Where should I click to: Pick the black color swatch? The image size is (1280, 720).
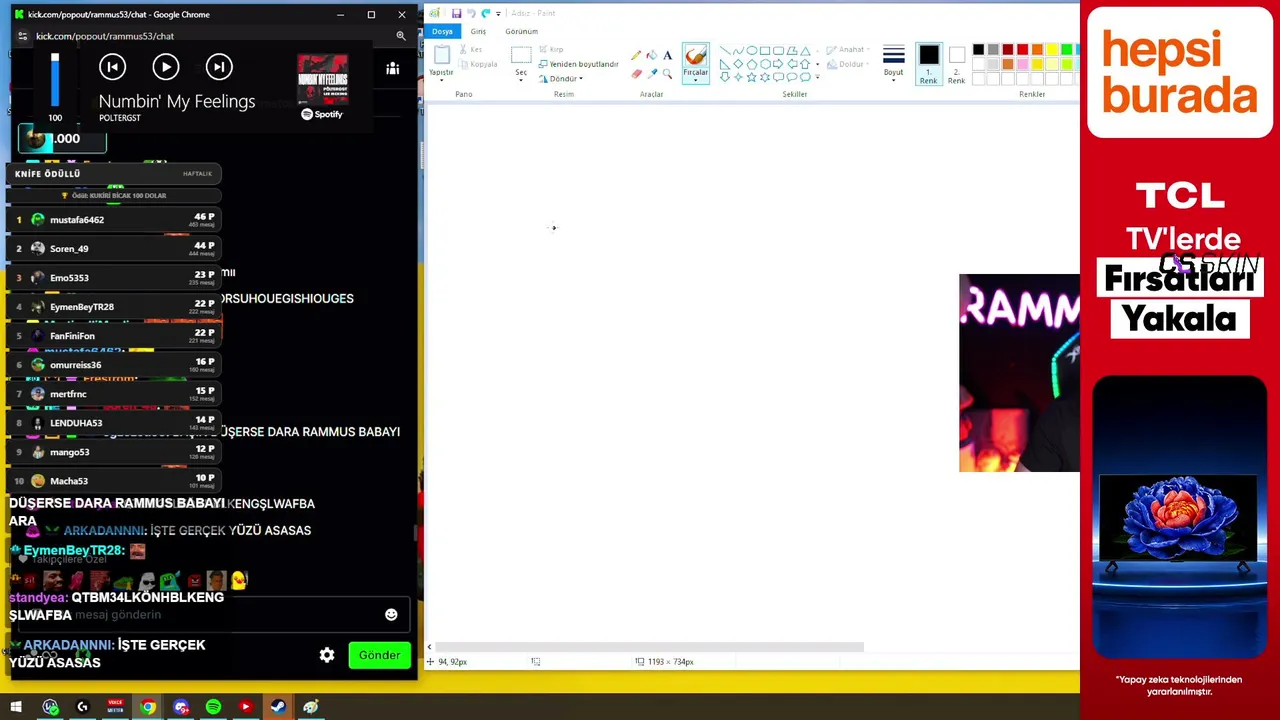(x=978, y=50)
